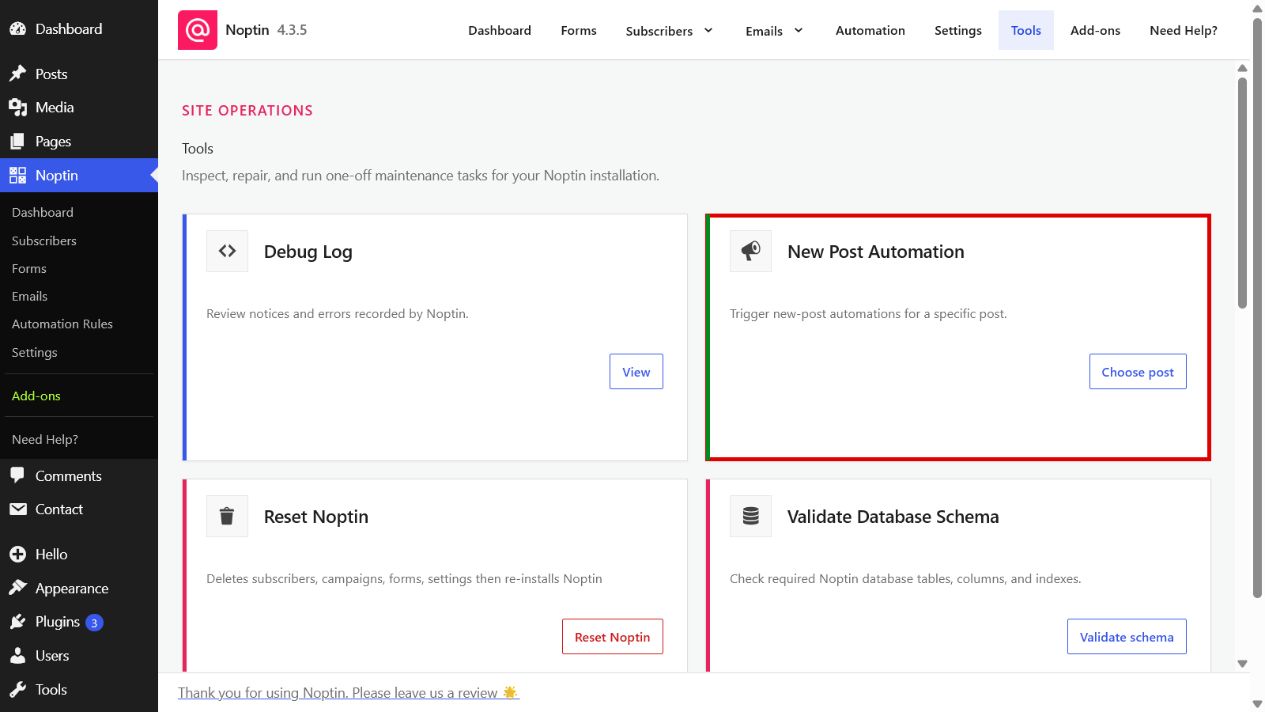Screen dimensions: 1265x712
Task: Click the Tools wrench icon in sidebar
Action: [x=17, y=689]
